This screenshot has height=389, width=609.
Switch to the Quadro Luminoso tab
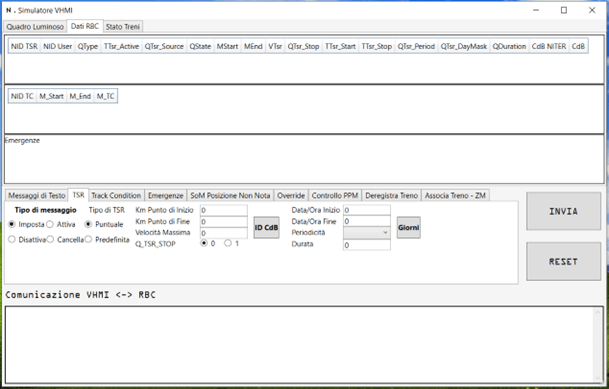tap(35, 27)
